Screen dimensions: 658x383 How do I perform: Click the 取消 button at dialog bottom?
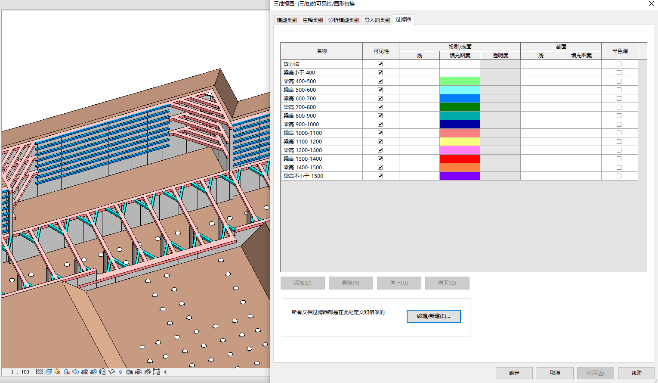(x=555, y=373)
